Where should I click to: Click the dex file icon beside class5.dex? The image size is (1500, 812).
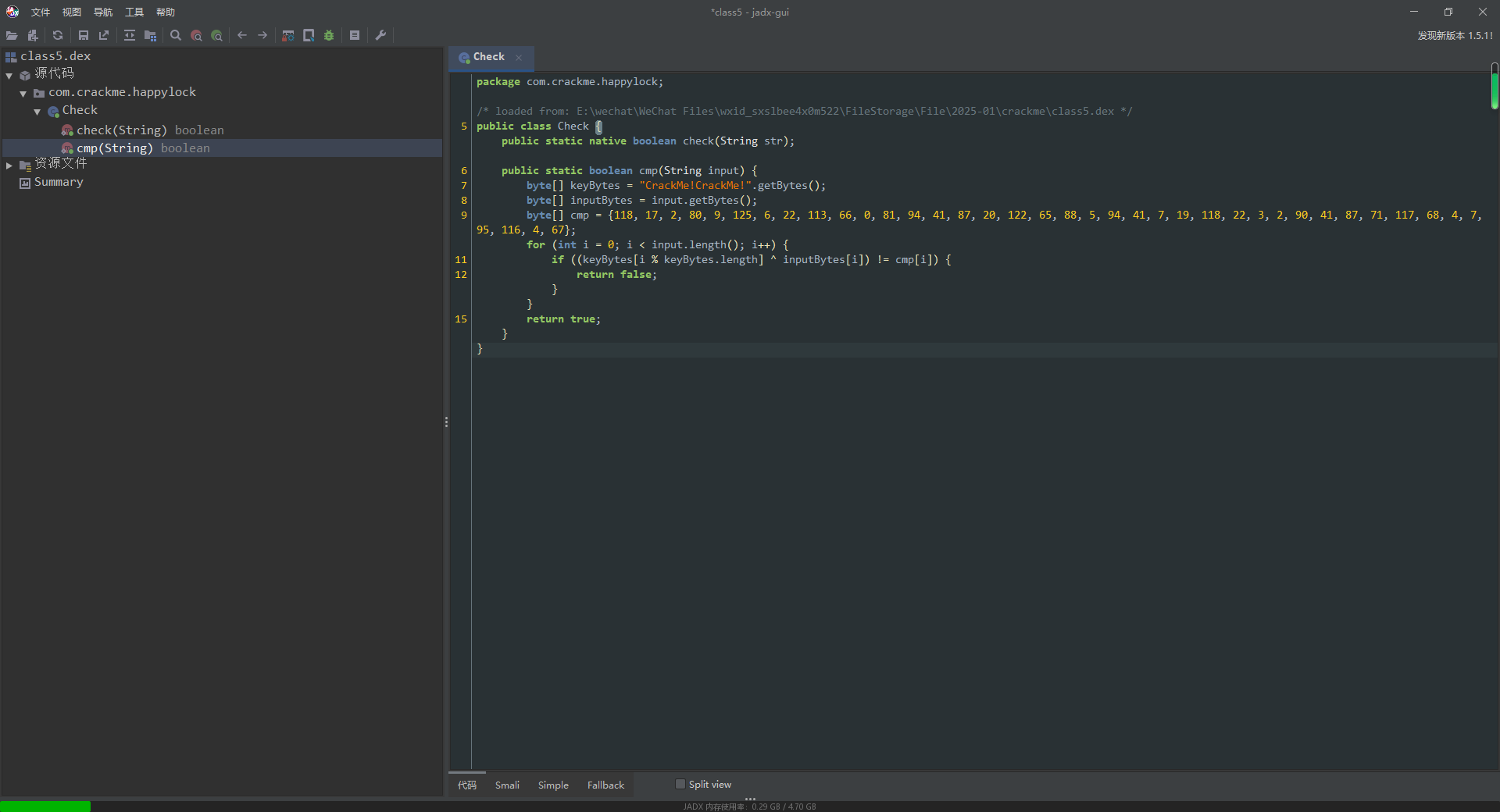[11, 57]
